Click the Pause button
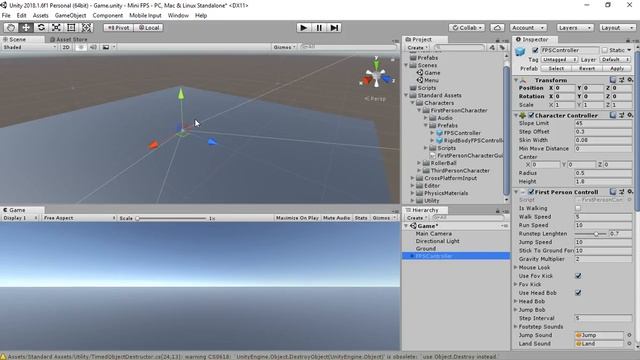640x360 pixels. 319,27
